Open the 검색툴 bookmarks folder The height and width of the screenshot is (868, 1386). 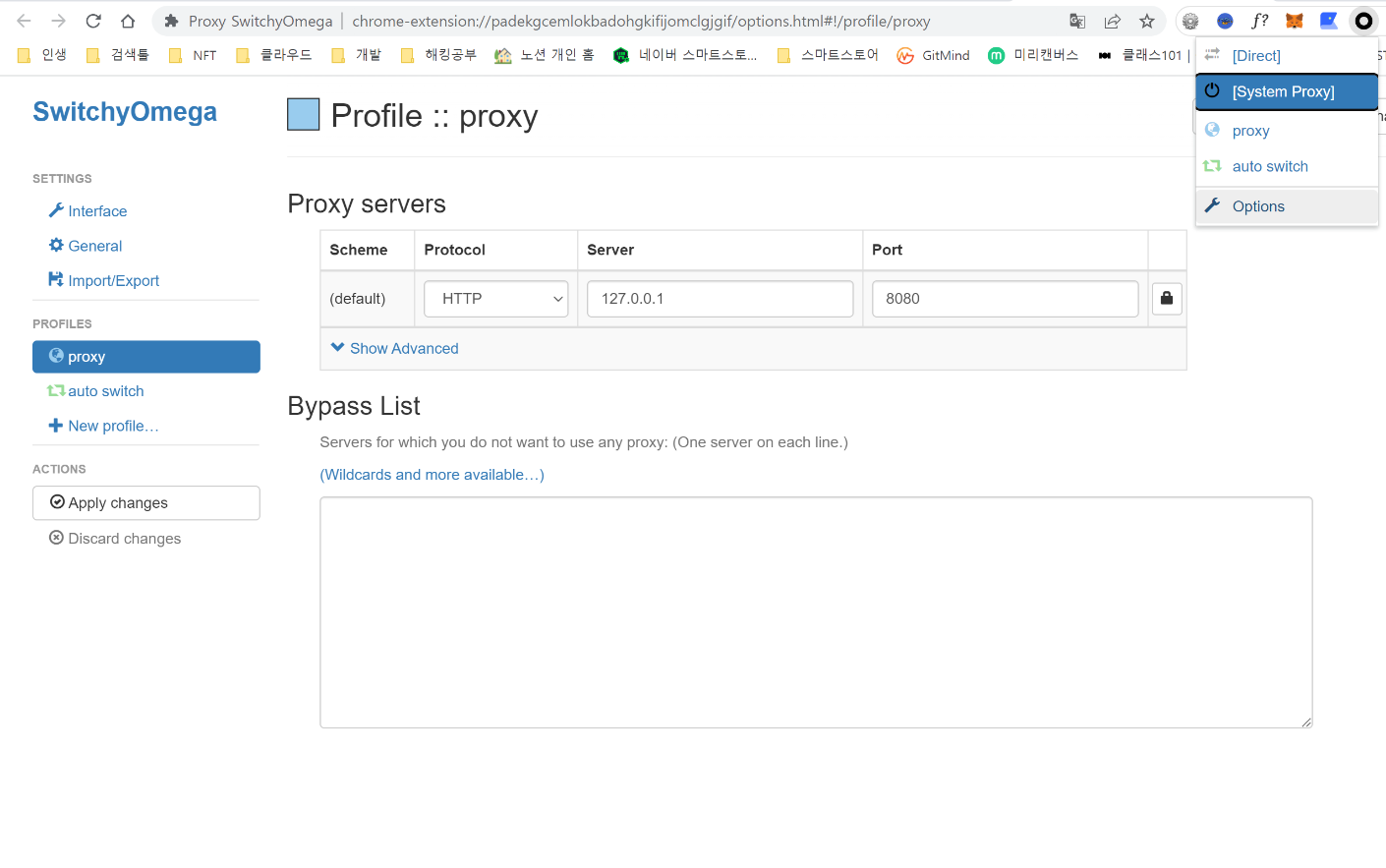pos(117,55)
